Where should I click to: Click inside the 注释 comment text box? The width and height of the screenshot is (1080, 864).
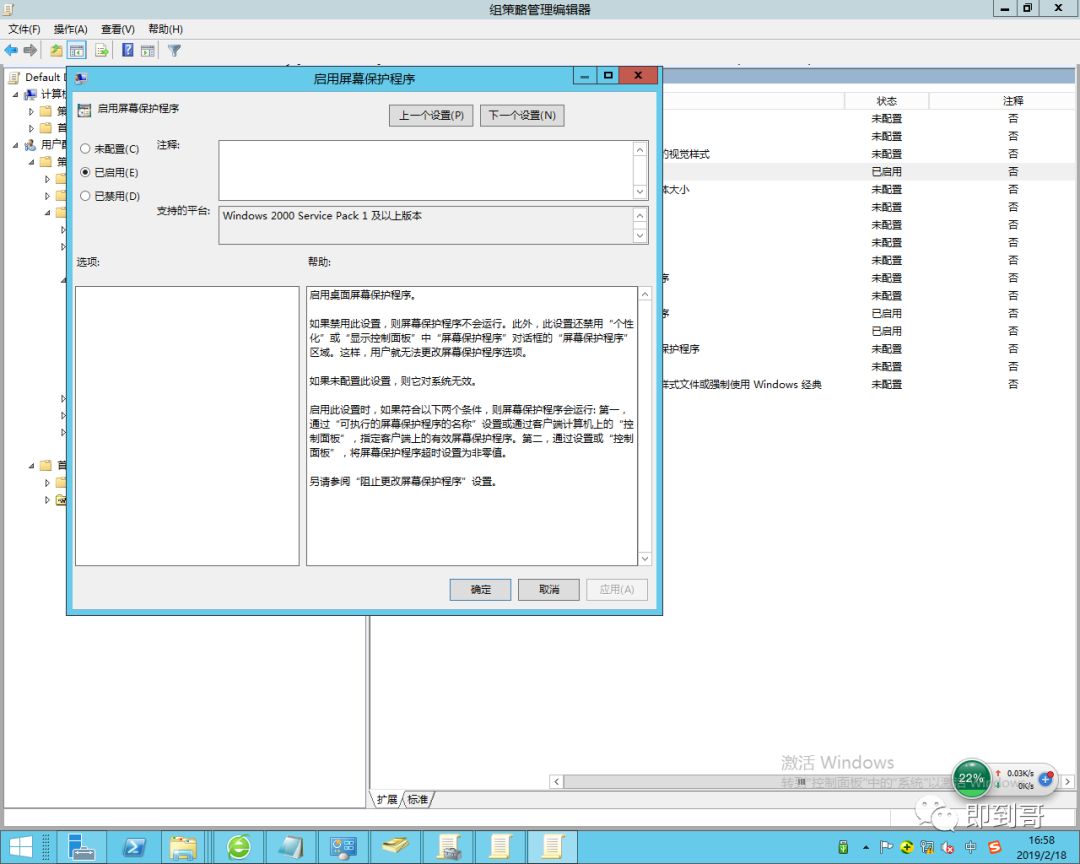point(426,170)
